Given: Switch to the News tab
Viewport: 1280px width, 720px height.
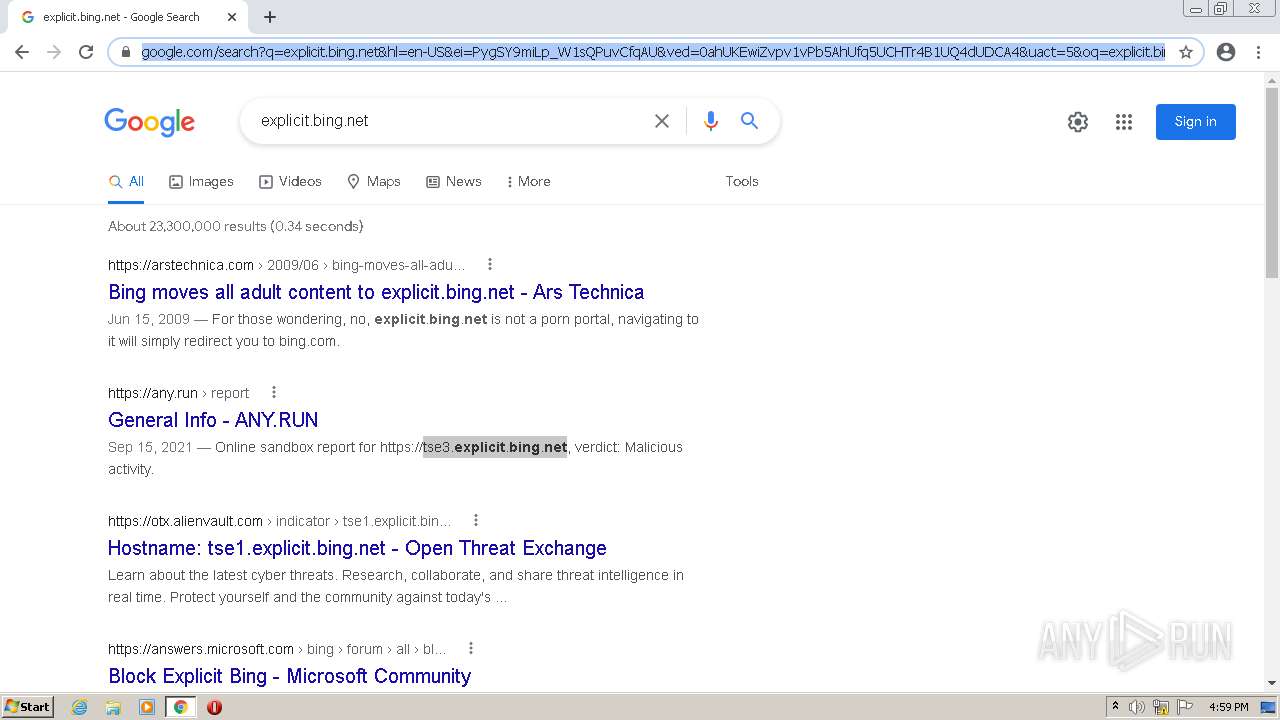Looking at the screenshot, I should click(x=454, y=182).
